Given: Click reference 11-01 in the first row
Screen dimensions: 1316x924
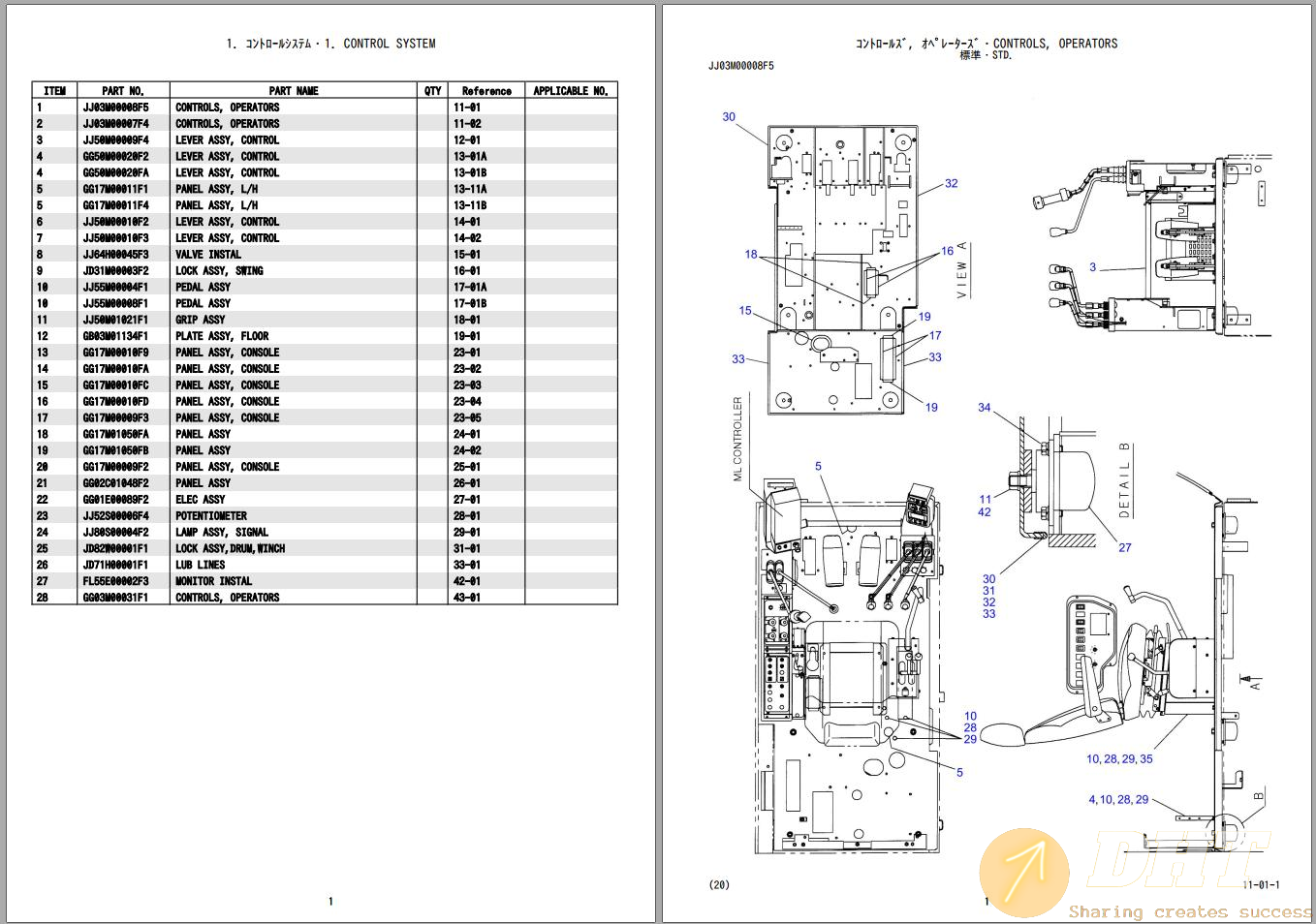Looking at the screenshot, I should (x=467, y=108).
